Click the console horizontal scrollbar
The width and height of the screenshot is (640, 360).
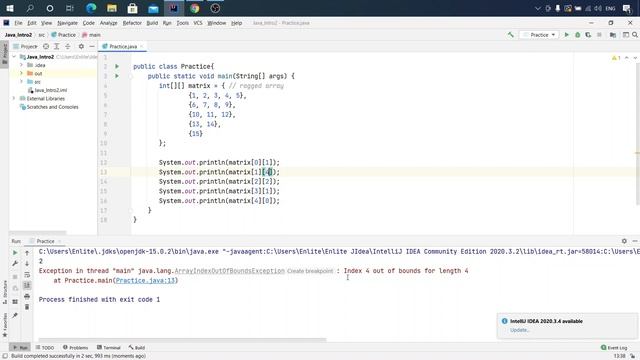click(x=182, y=340)
